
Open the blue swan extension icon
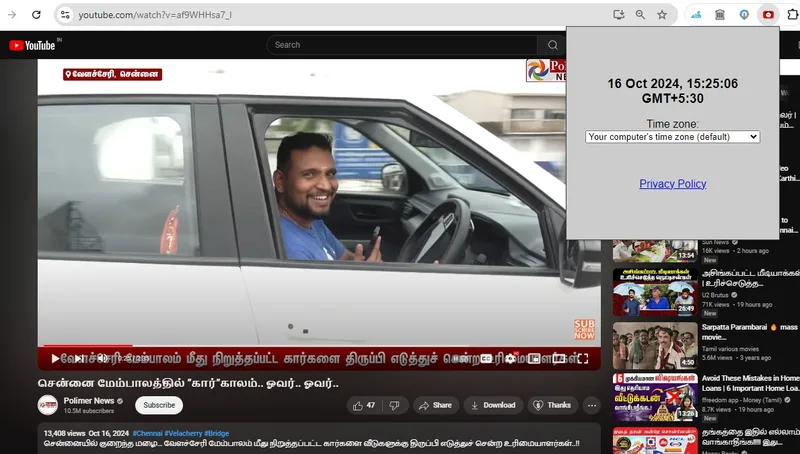pos(696,15)
